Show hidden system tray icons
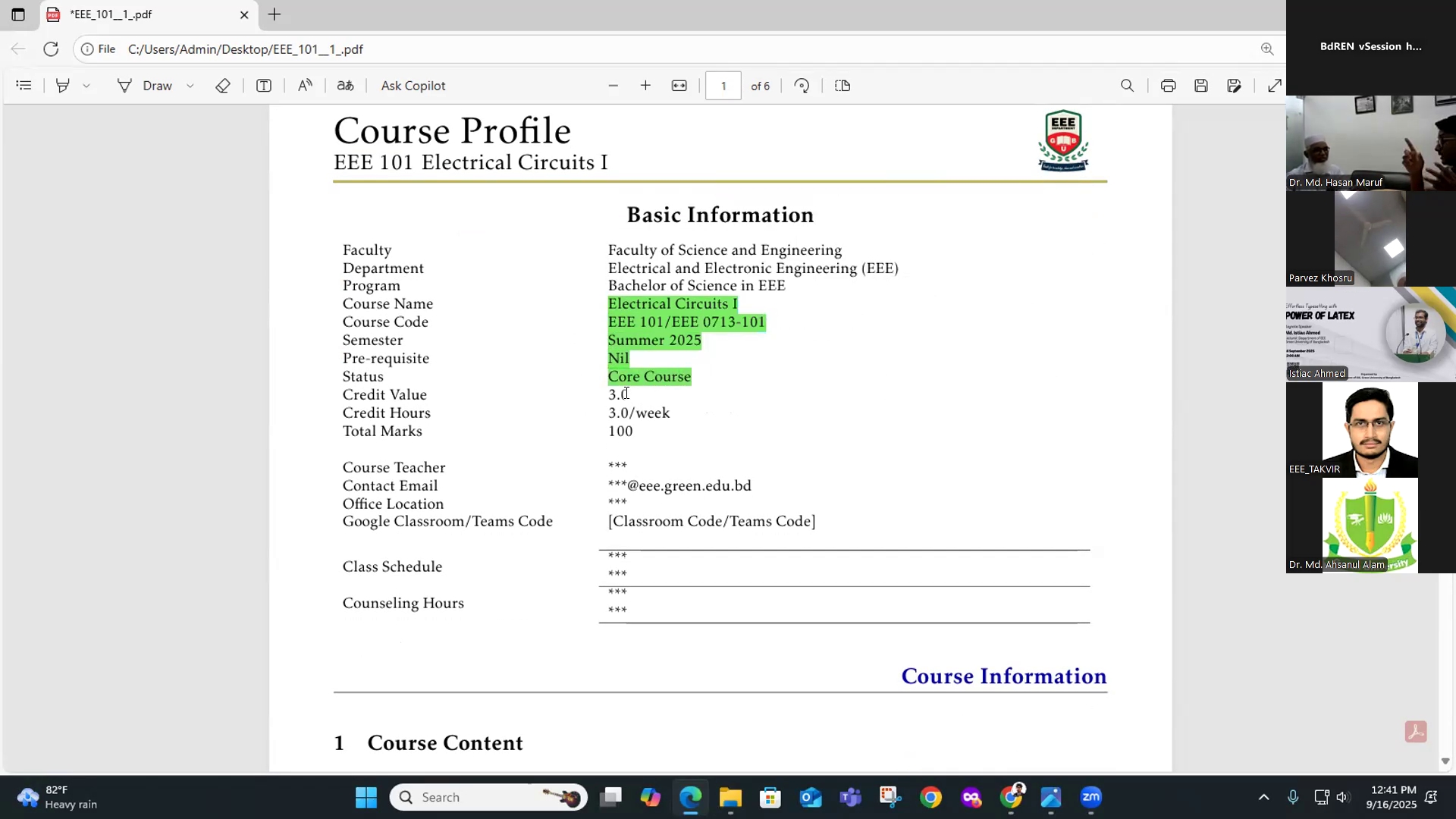The width and height of the screenshot is (1456, 819). (x=1263, y=797)
